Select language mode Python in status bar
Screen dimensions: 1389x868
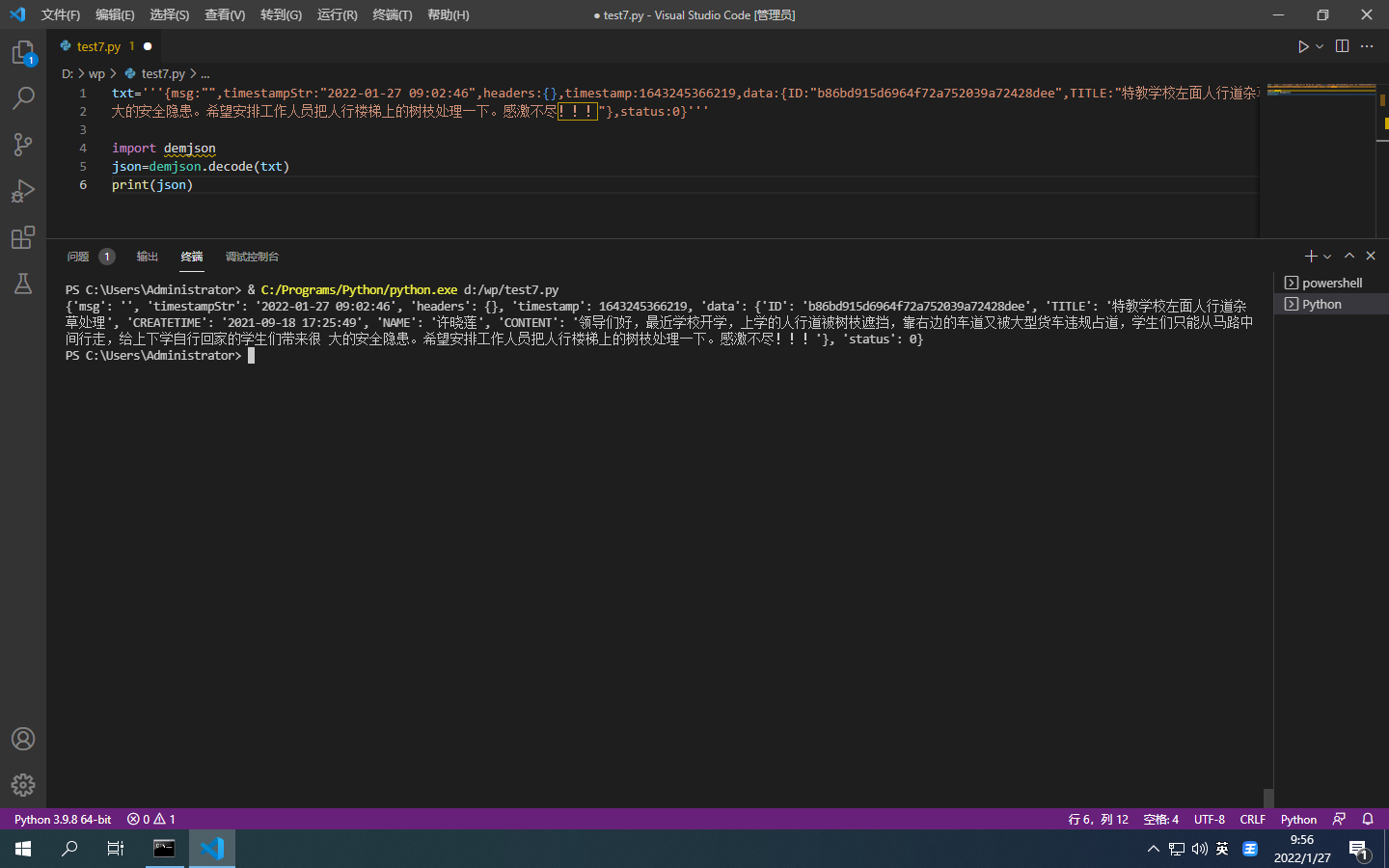1298,819
